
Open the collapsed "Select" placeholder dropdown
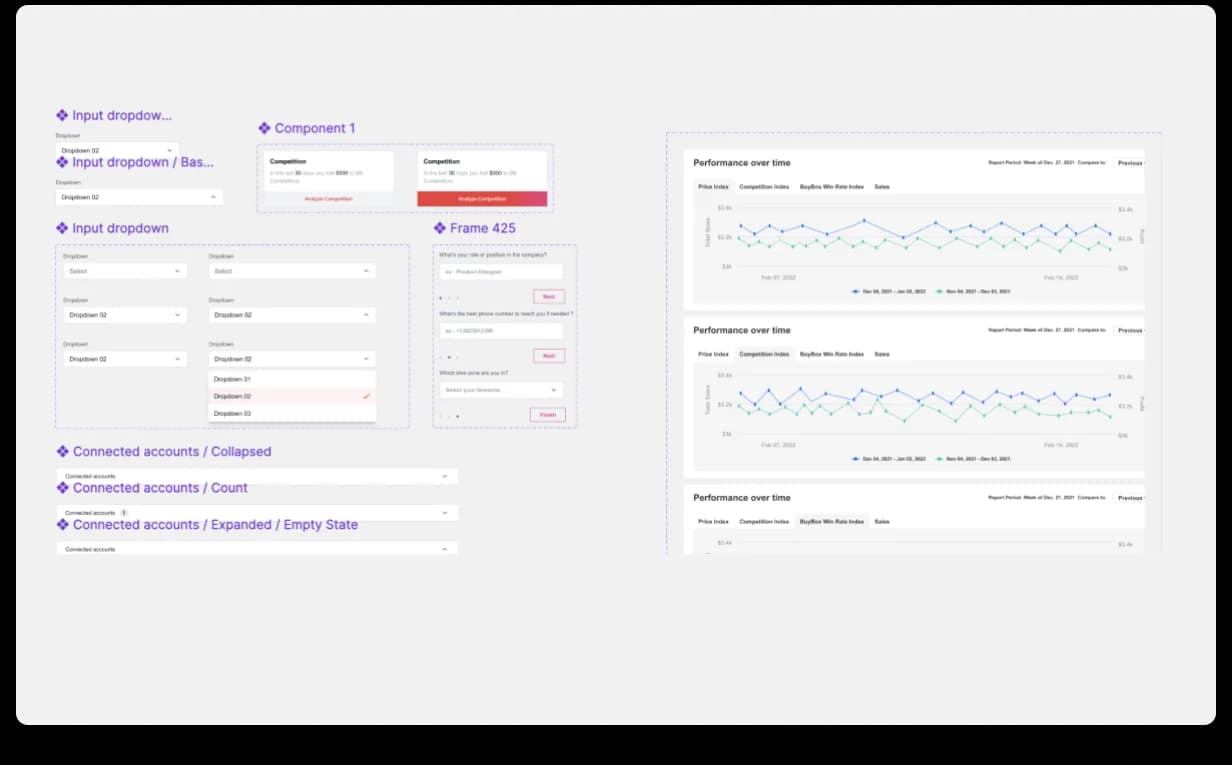124,271
